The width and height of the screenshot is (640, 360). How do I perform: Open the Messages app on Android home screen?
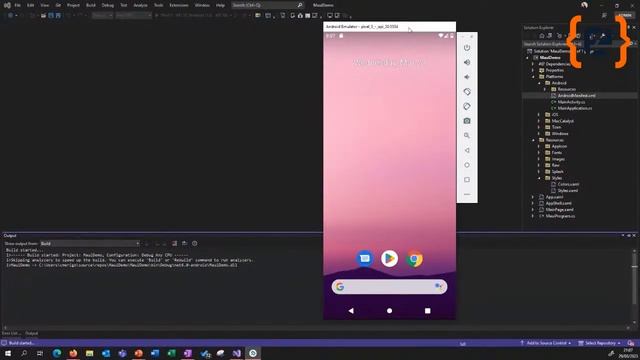click(364, 258)
